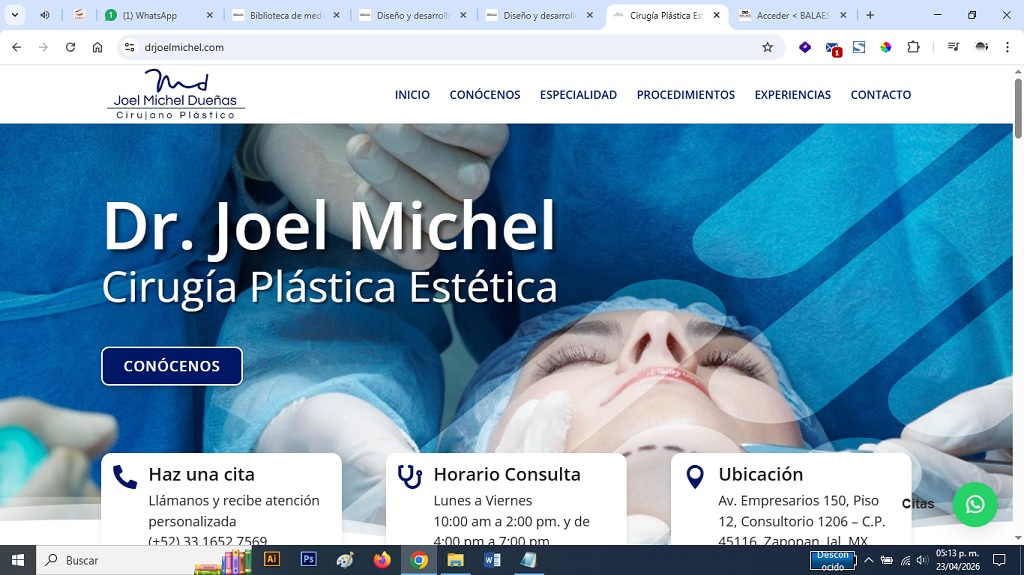Image resolution: width=1024 pixels, height=575 pixels.
Task: Reload the page using the refresh icon
Action: pyautogui.click(x=70, y=47)
